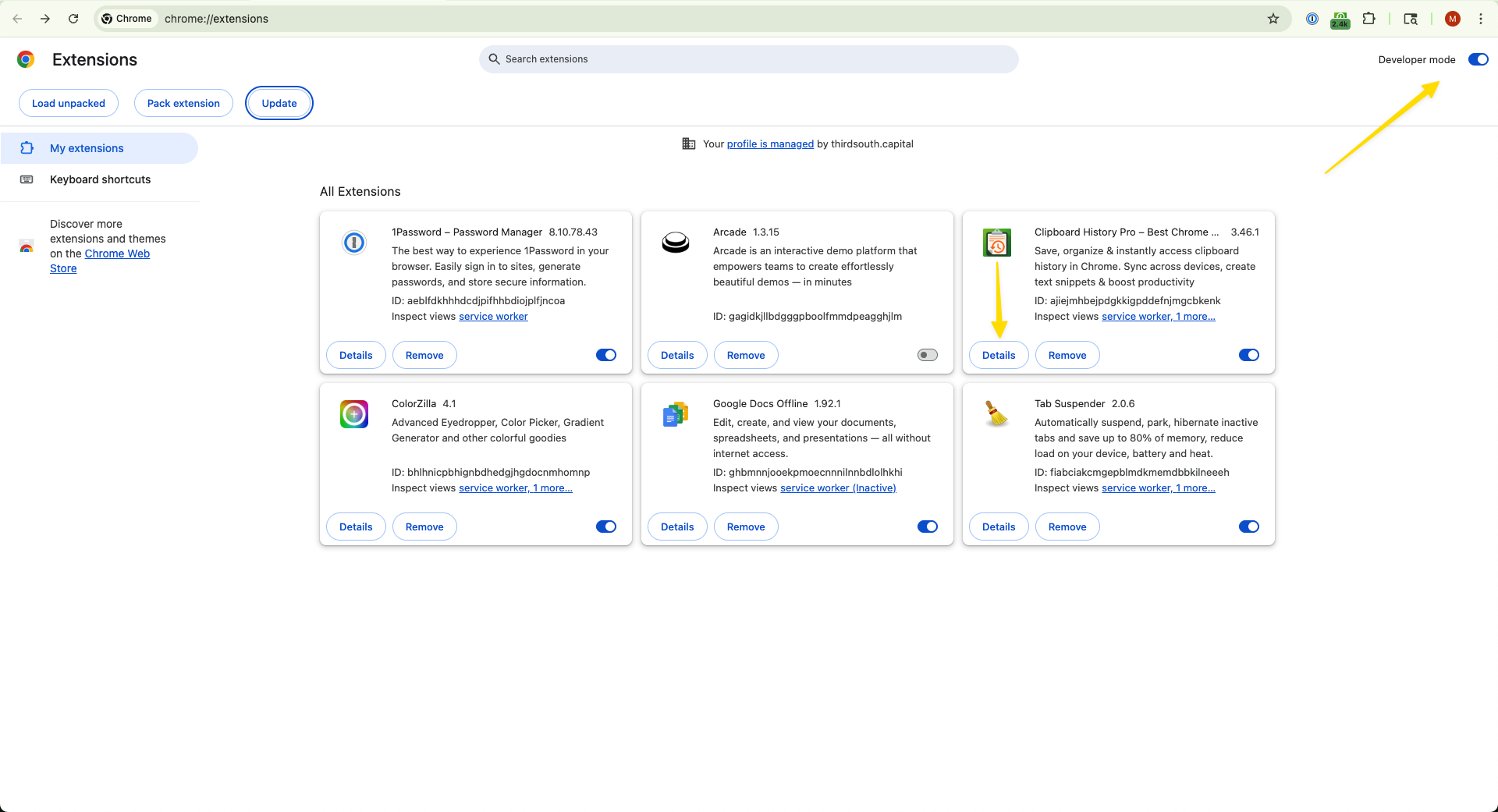
Task: Open the profile is managed link
Action: (770, 144)
